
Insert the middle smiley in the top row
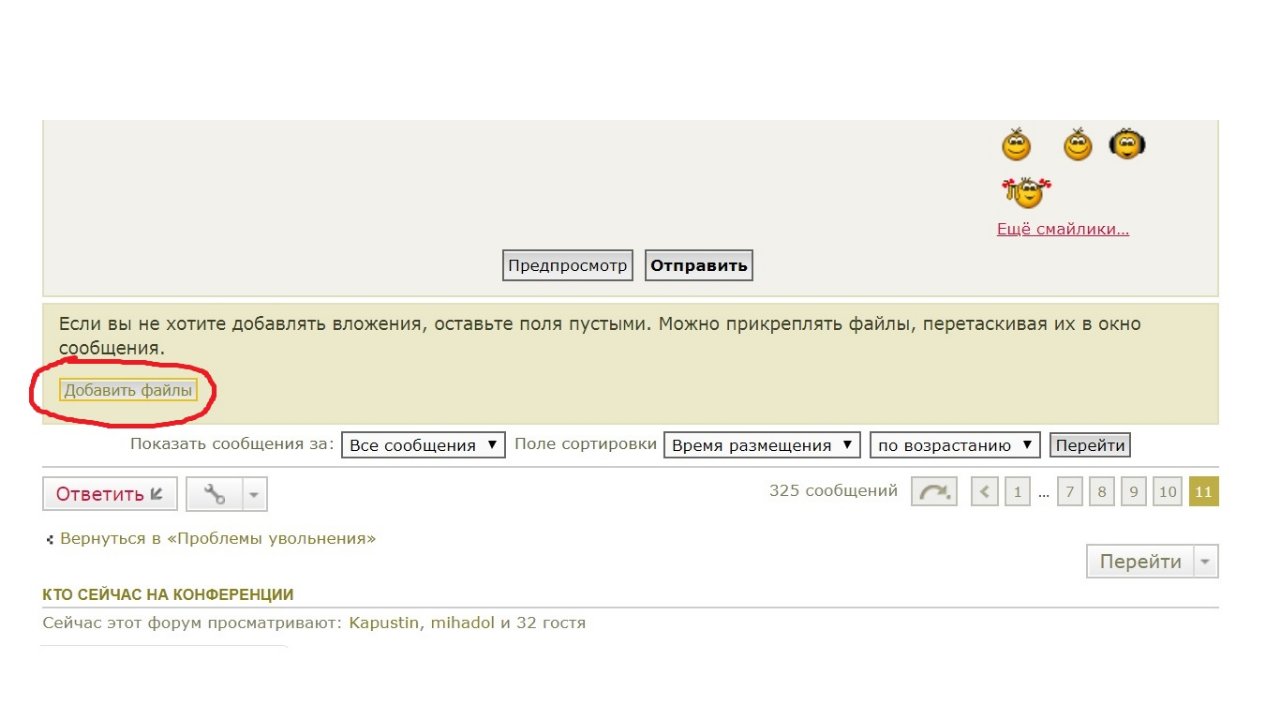tap(1077, 145)
